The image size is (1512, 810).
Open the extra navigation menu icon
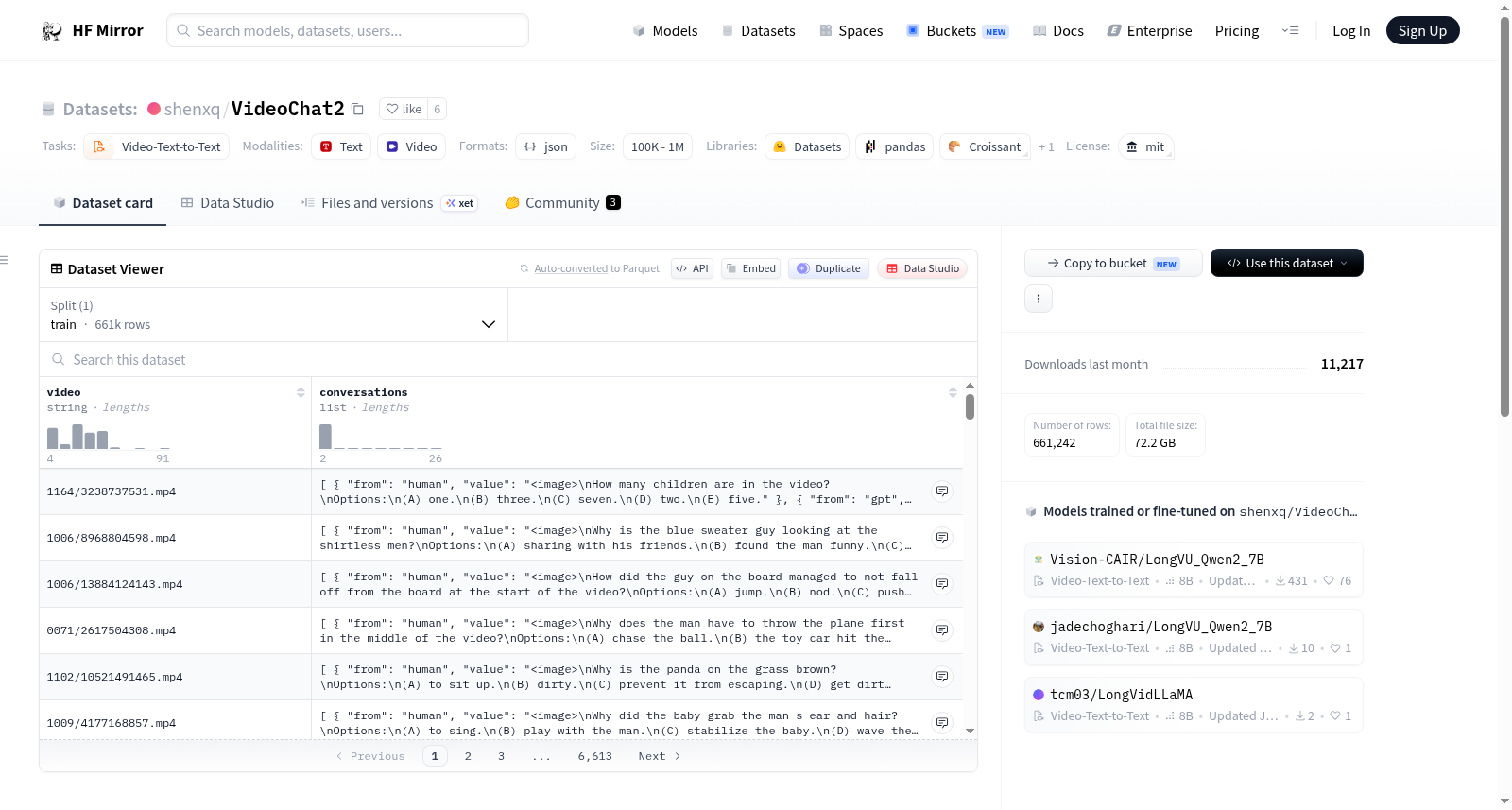coord(1290,31)
